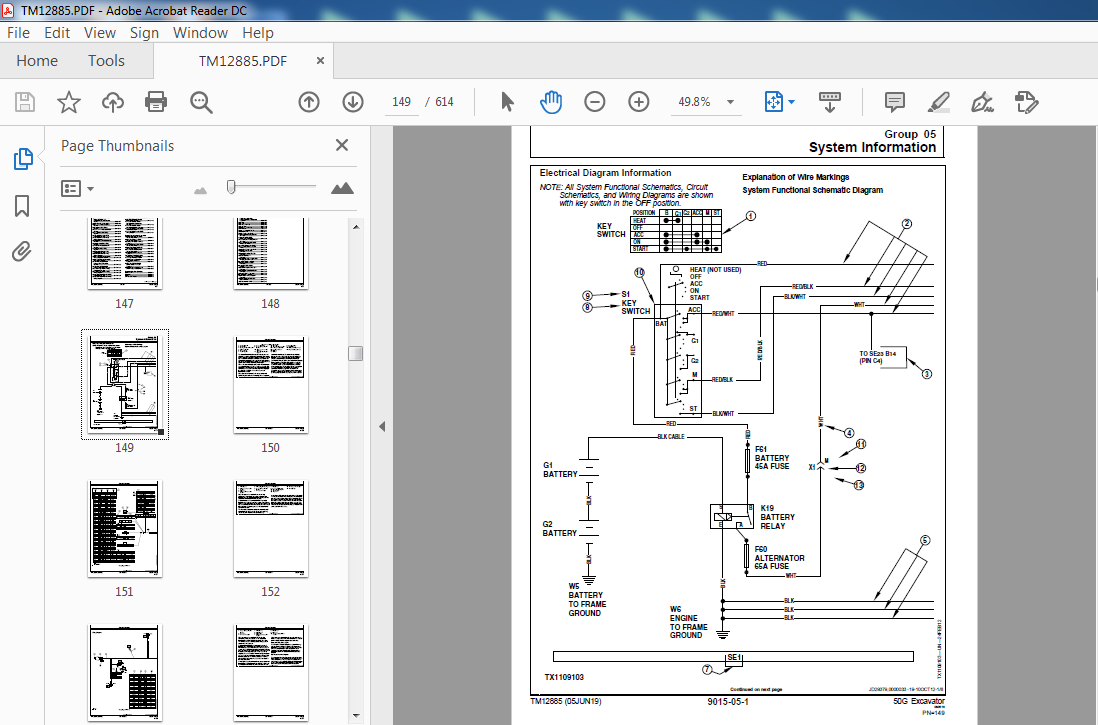Upload the file to the cloud

click(x=113, y=102)
